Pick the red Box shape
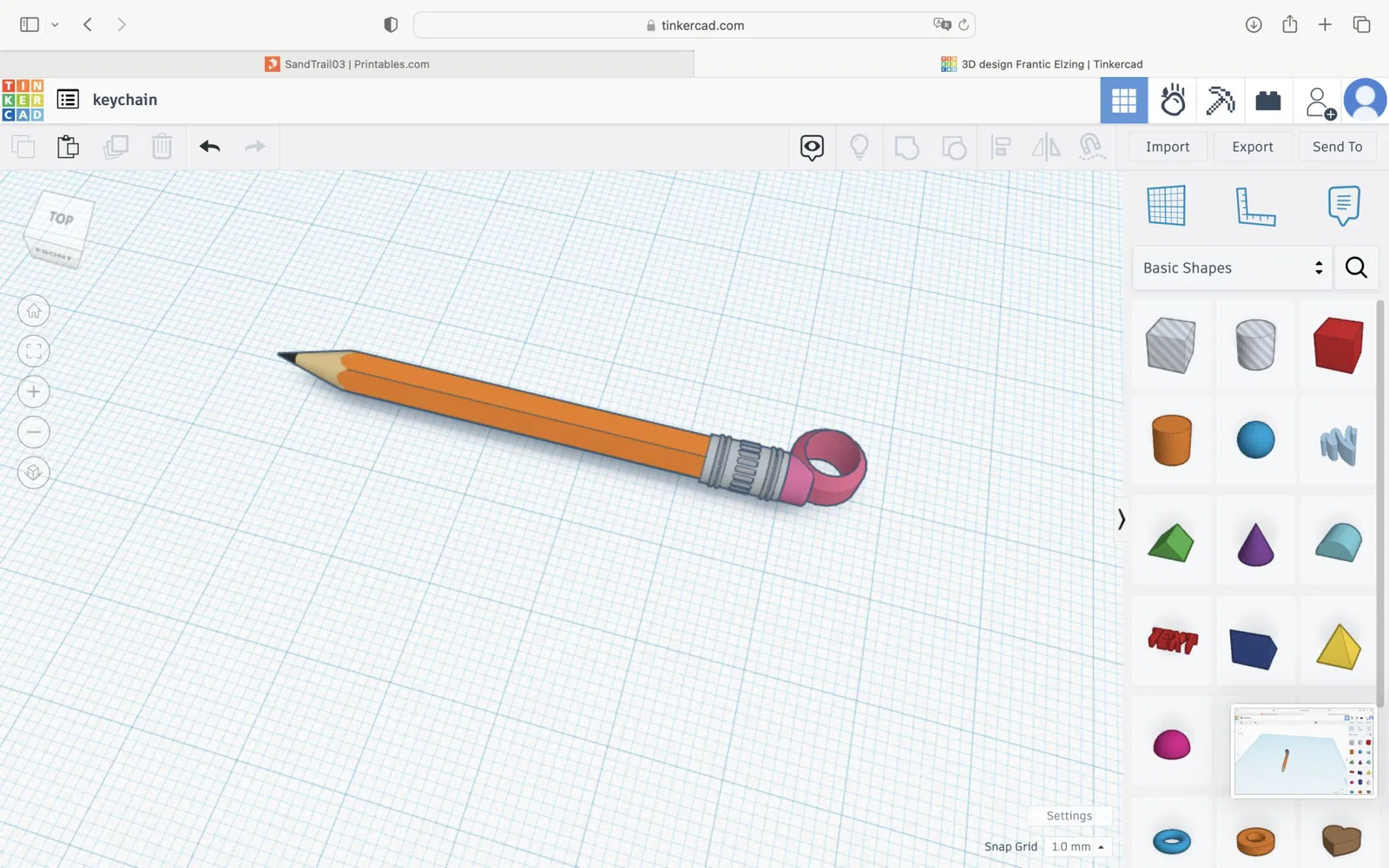Screen dimensions: 1389x868 [1339, 345]
